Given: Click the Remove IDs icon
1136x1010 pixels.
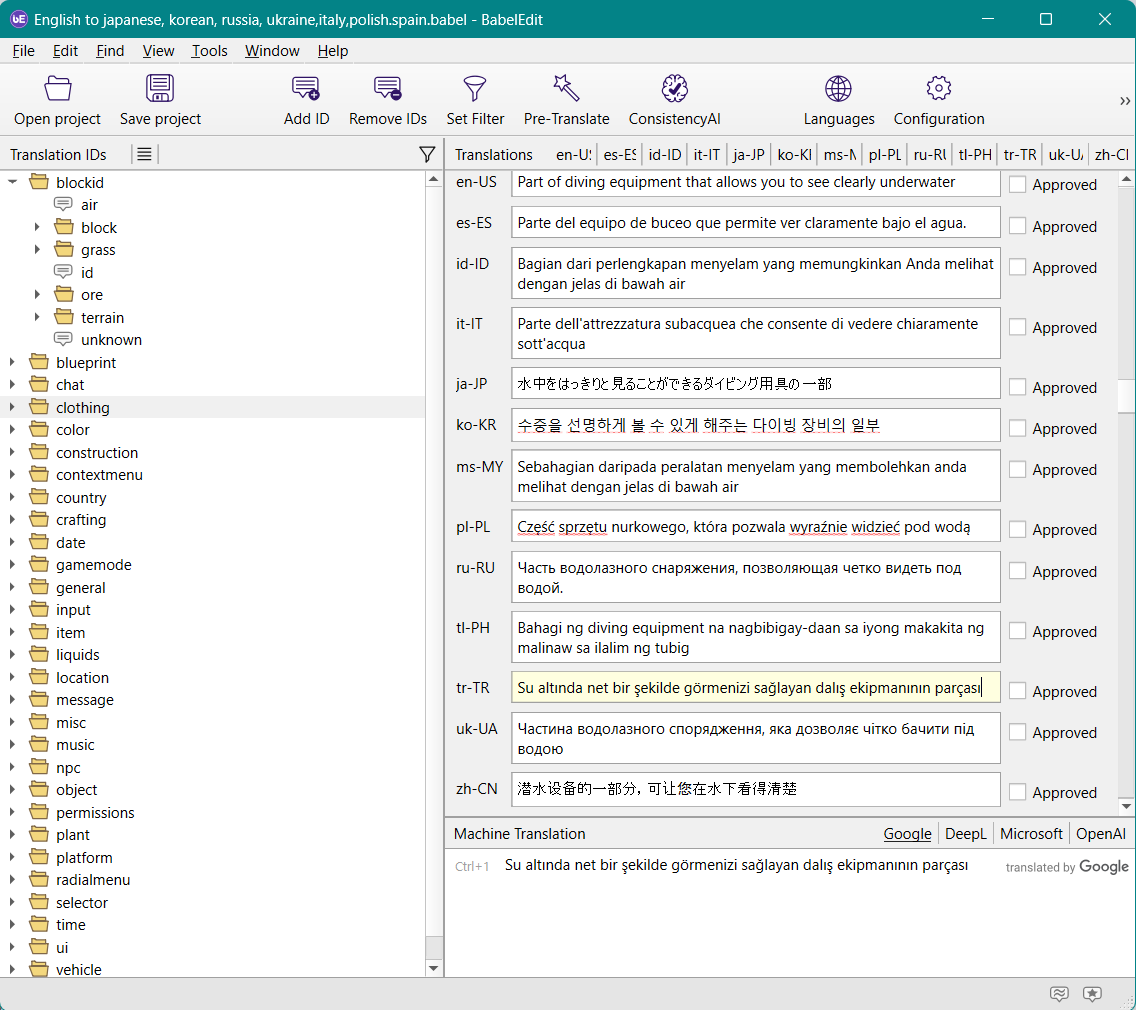Looking at the screenshot, I should 388,89.
